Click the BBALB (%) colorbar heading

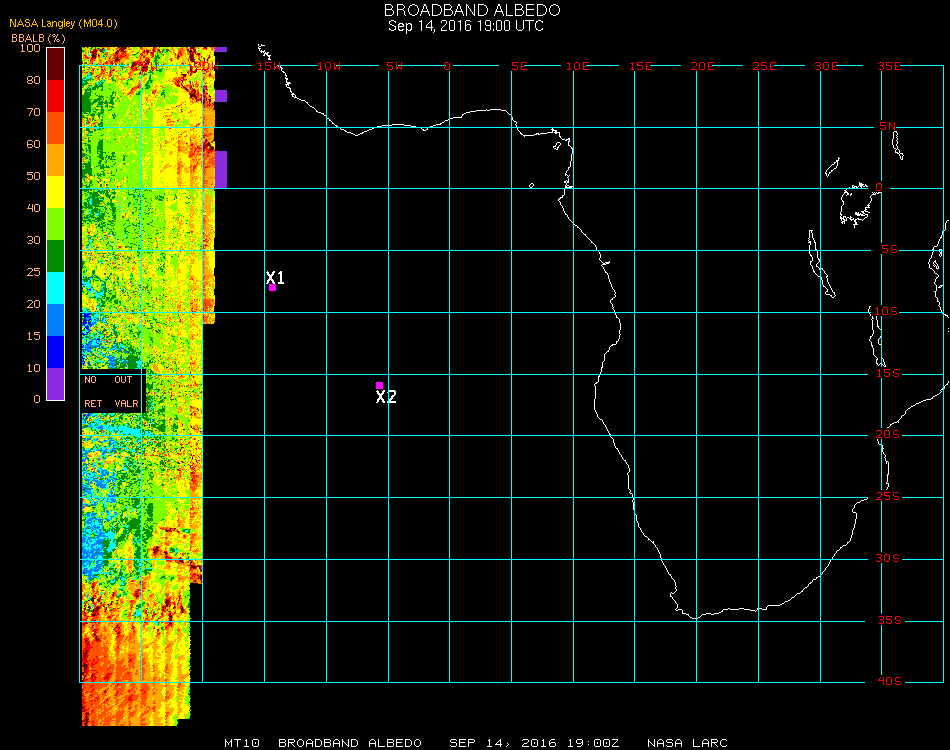click(x=39, y=37)
